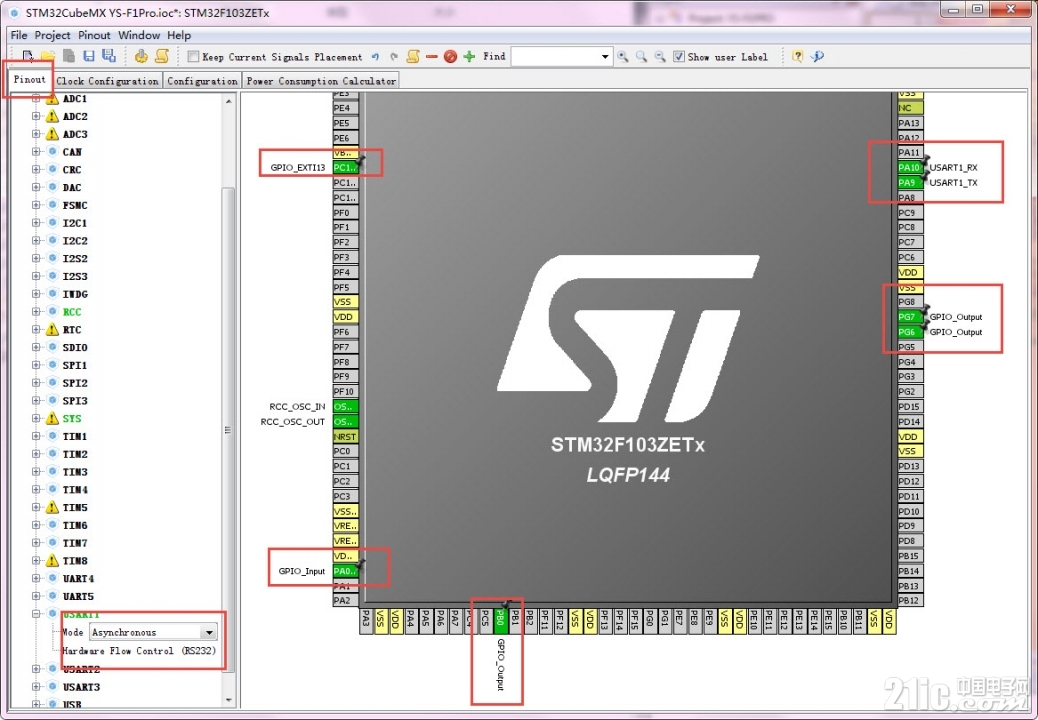
Task: Click the magnifier icon nearest the Find box
Action: pos(623,57)
